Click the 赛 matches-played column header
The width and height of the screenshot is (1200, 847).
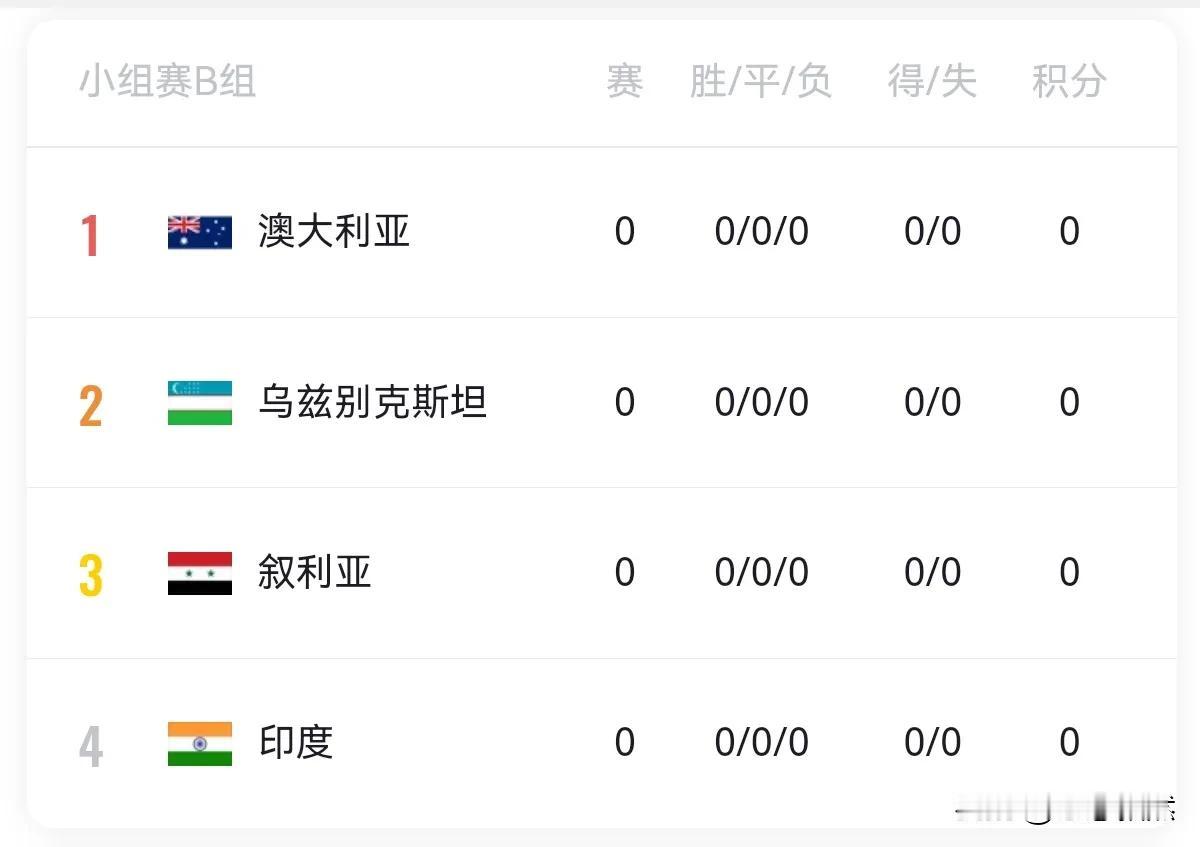pyautogui.click(x=624, y=81)
